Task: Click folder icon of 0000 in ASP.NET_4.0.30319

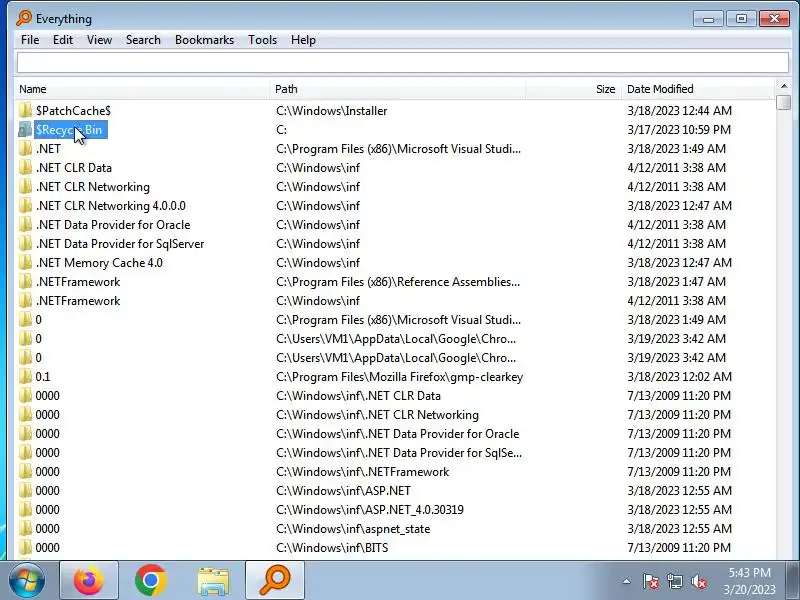Action: [x=25, y=510]
